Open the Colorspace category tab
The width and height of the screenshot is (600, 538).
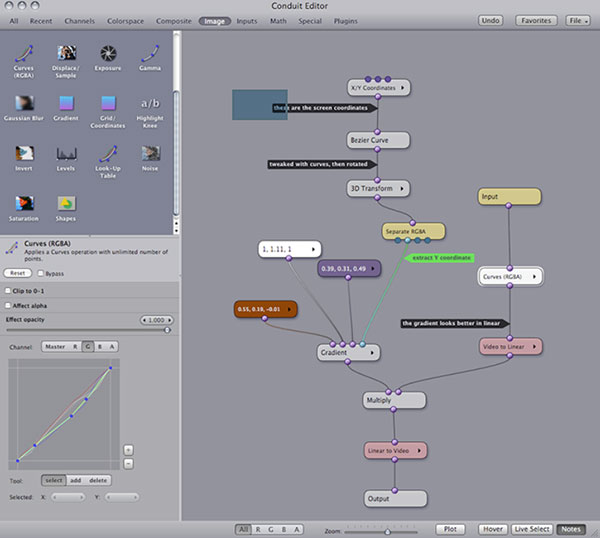tap(126, 21)
